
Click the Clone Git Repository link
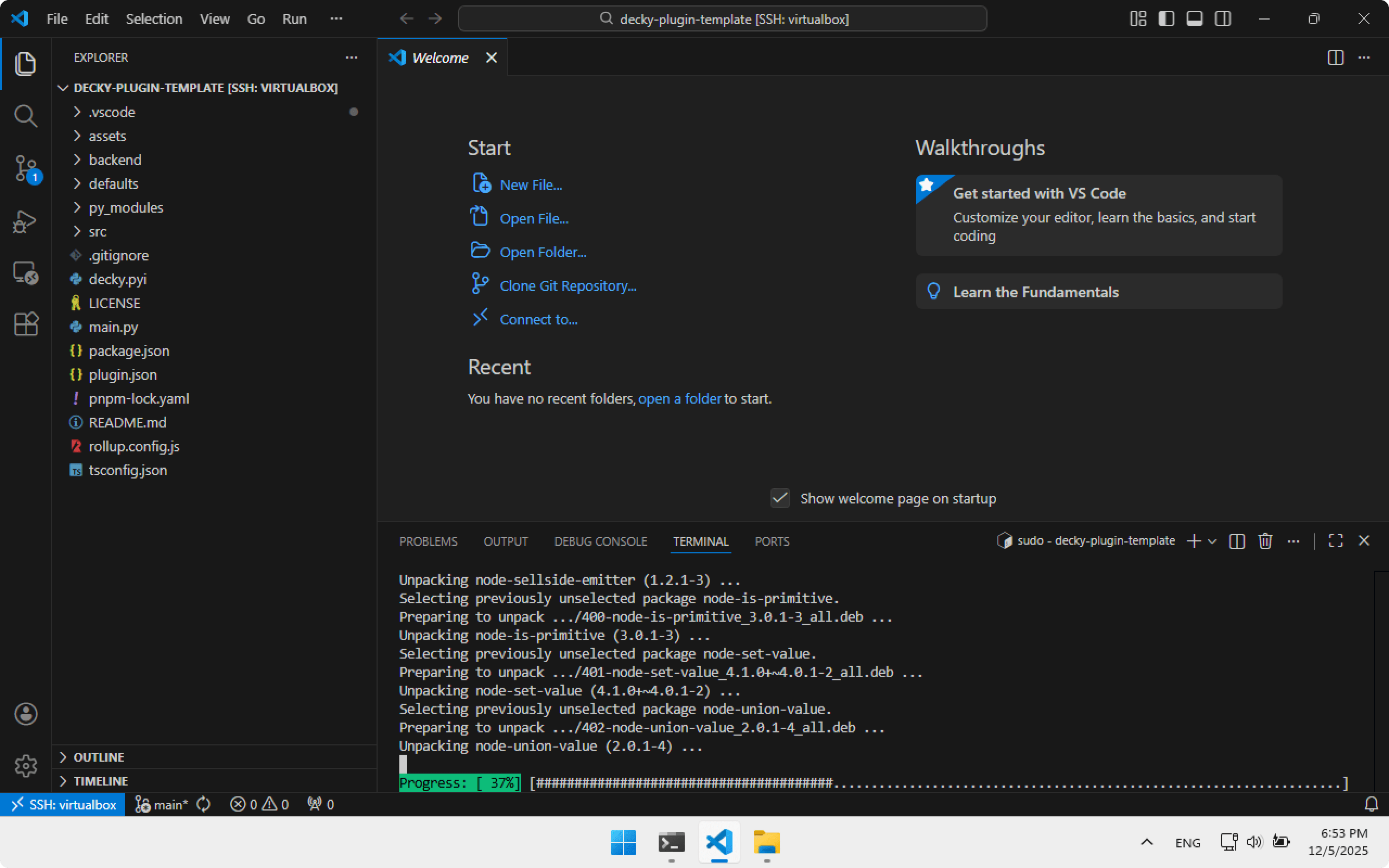point(568,286)
